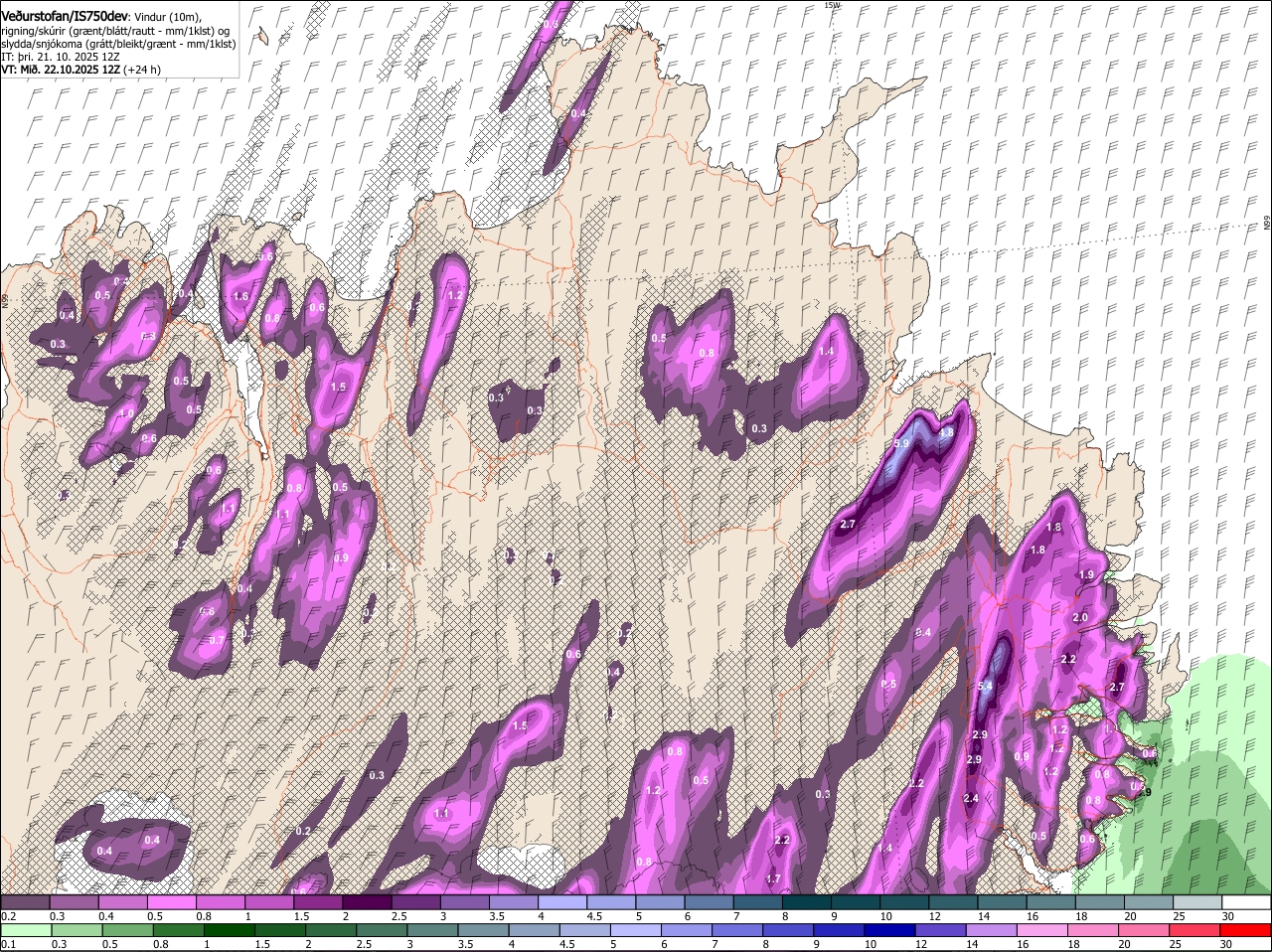Image resolution: width=1272 pixels, height=952 pixels.
Task: Click the '15W' longitude label
Action: click(x=833, y=5)
